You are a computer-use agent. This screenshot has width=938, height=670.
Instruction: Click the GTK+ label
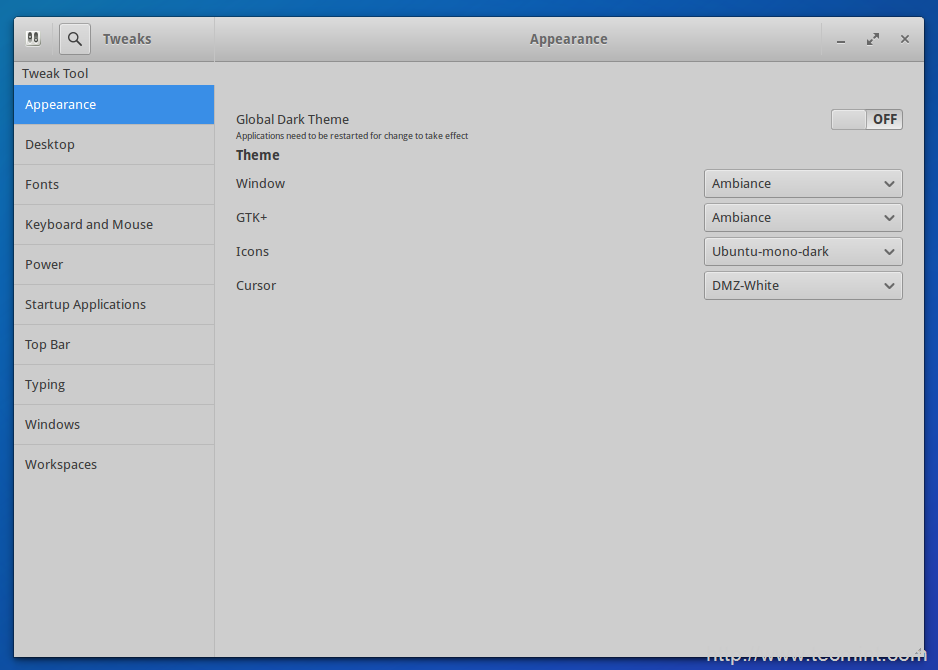251,218
